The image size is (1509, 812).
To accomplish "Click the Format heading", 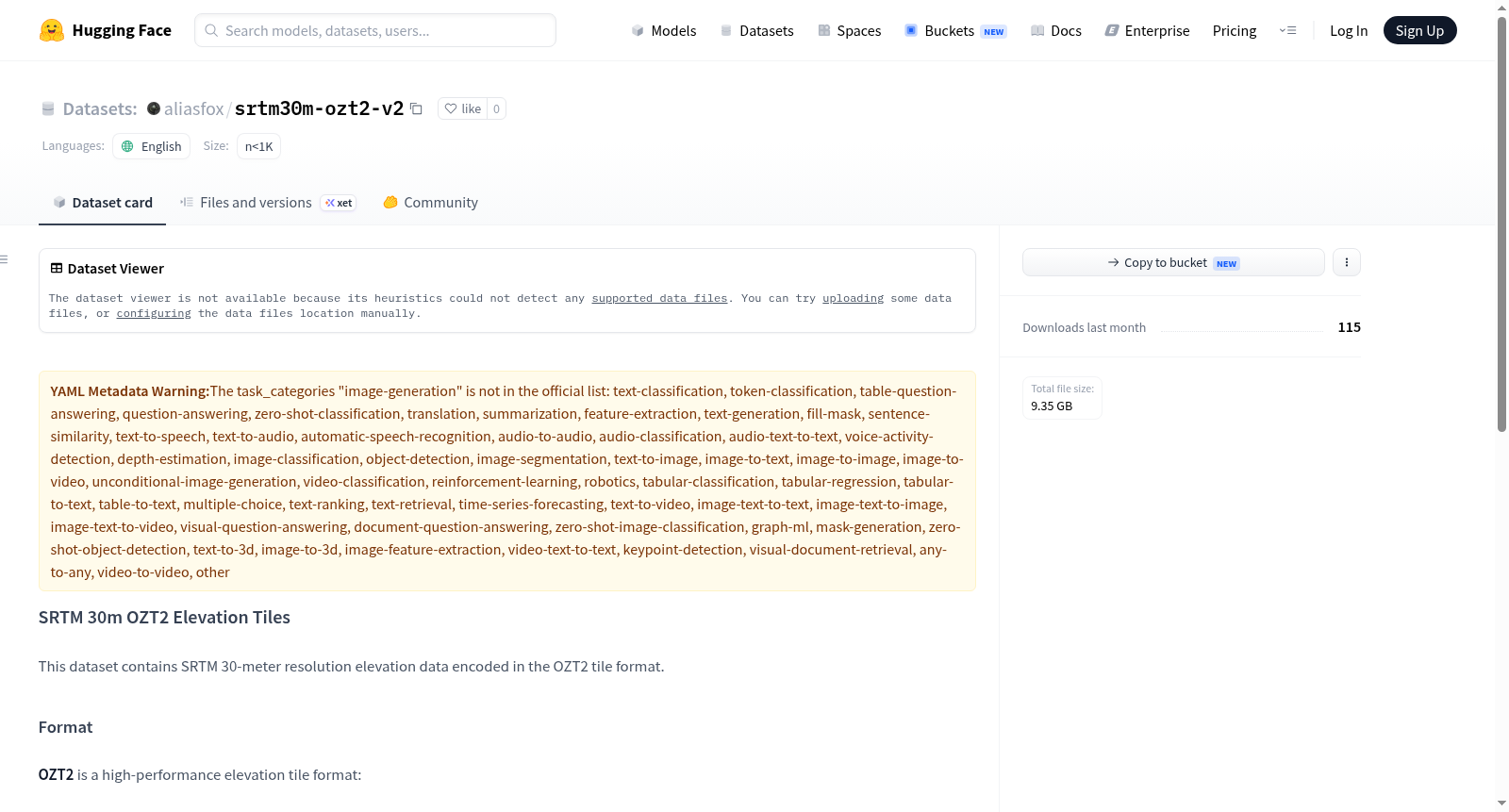I will (x=65, y=727).
